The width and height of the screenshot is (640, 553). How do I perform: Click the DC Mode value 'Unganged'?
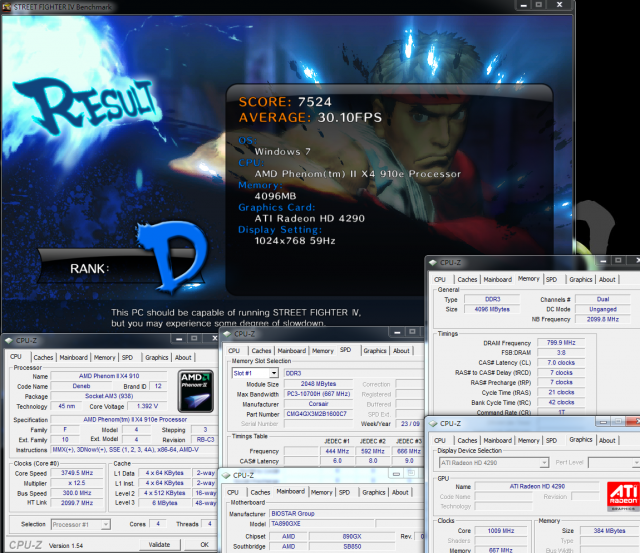pyautogui.click(x=603, y=309)
